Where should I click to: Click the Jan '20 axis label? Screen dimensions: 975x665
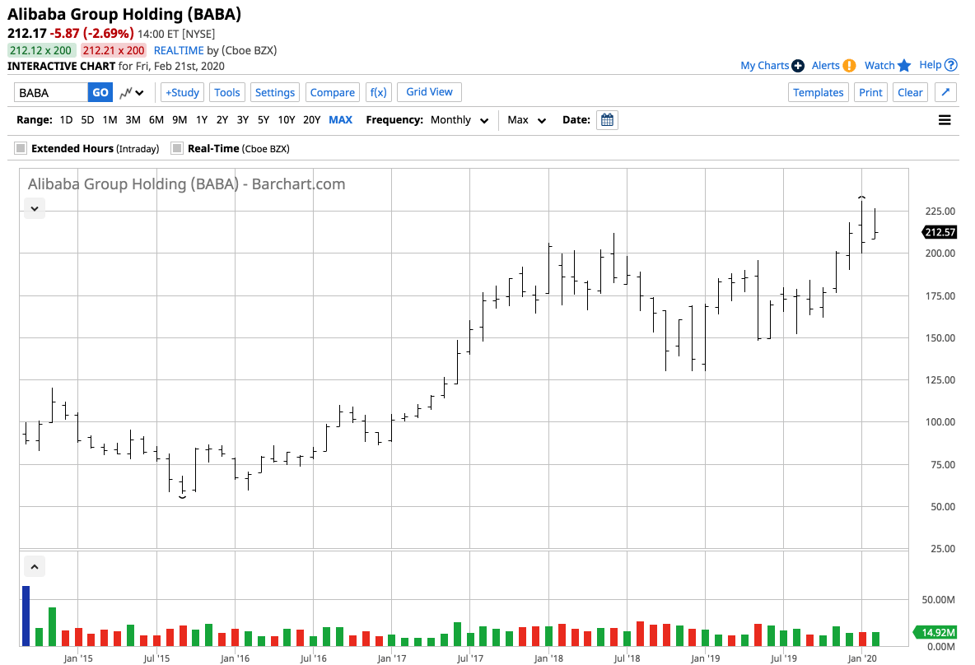tap(862, 658)
